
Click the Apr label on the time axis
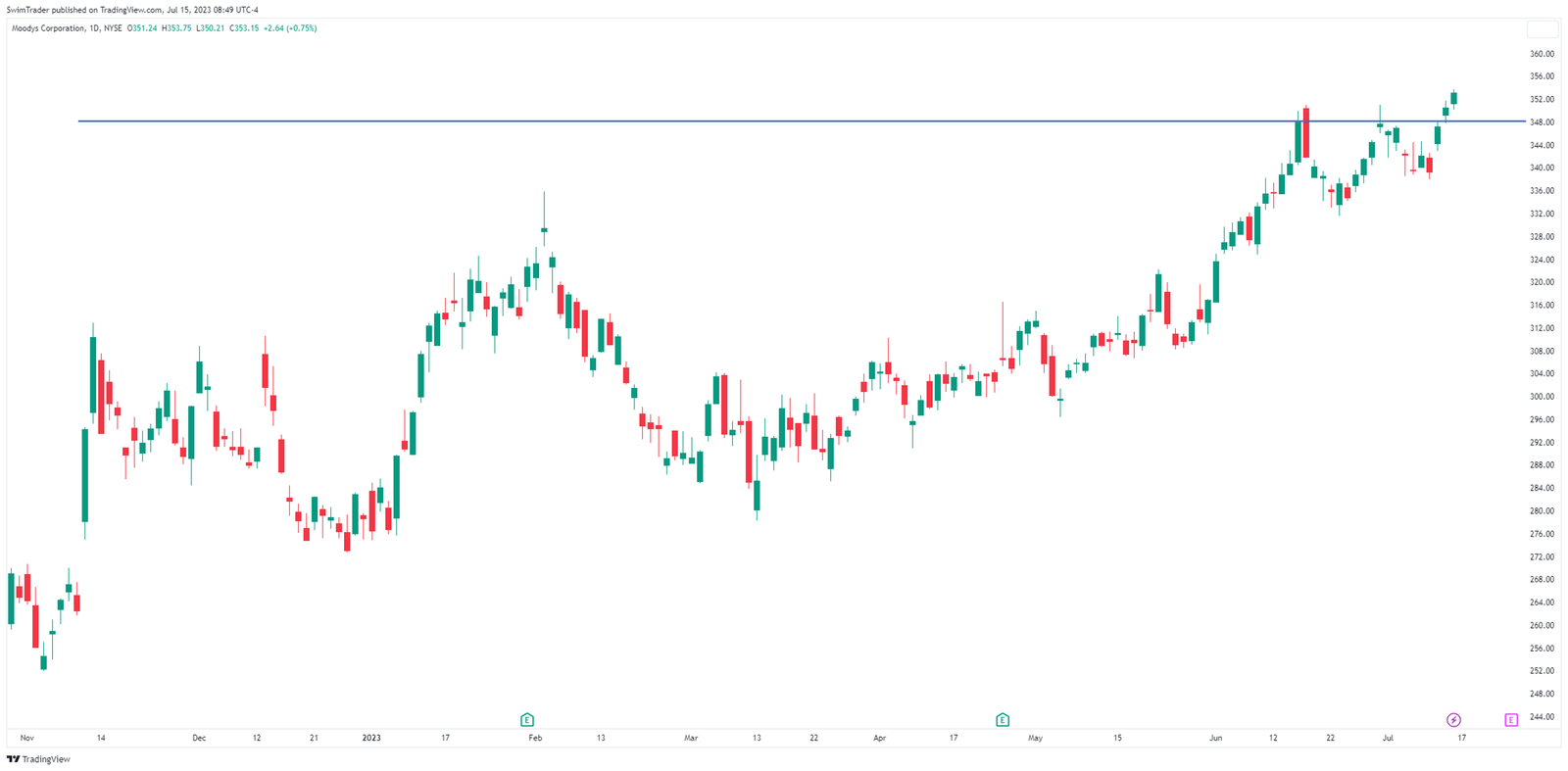[879, 738]
